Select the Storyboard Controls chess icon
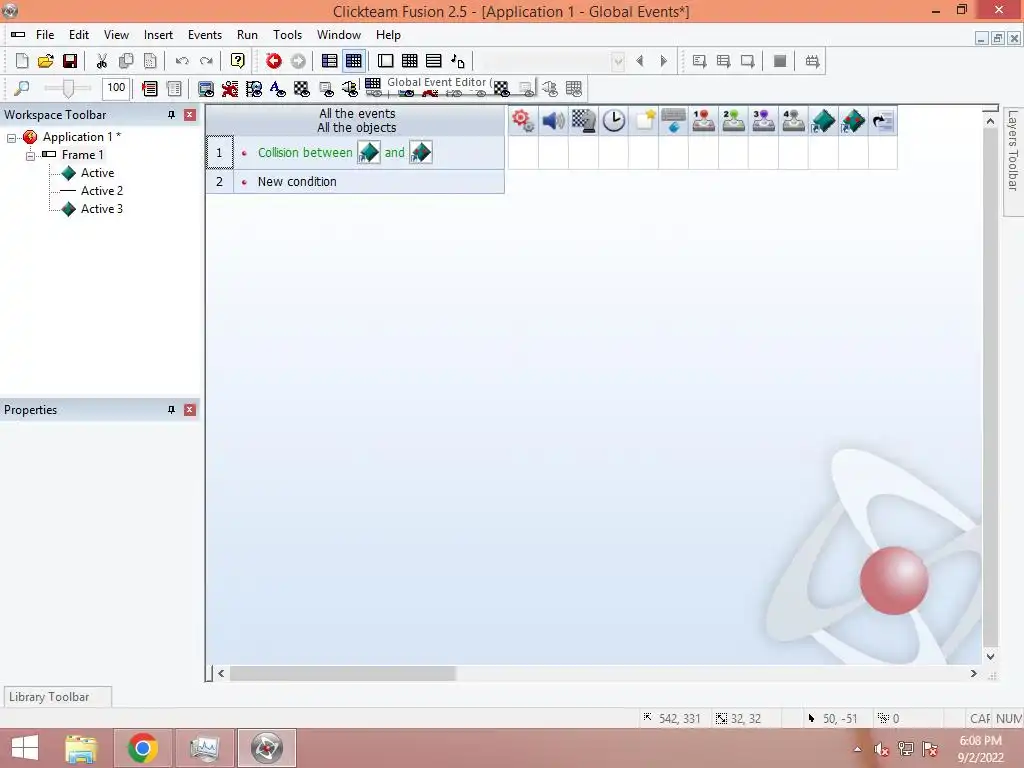This screenshot has height=768, width=1024. 583,121
